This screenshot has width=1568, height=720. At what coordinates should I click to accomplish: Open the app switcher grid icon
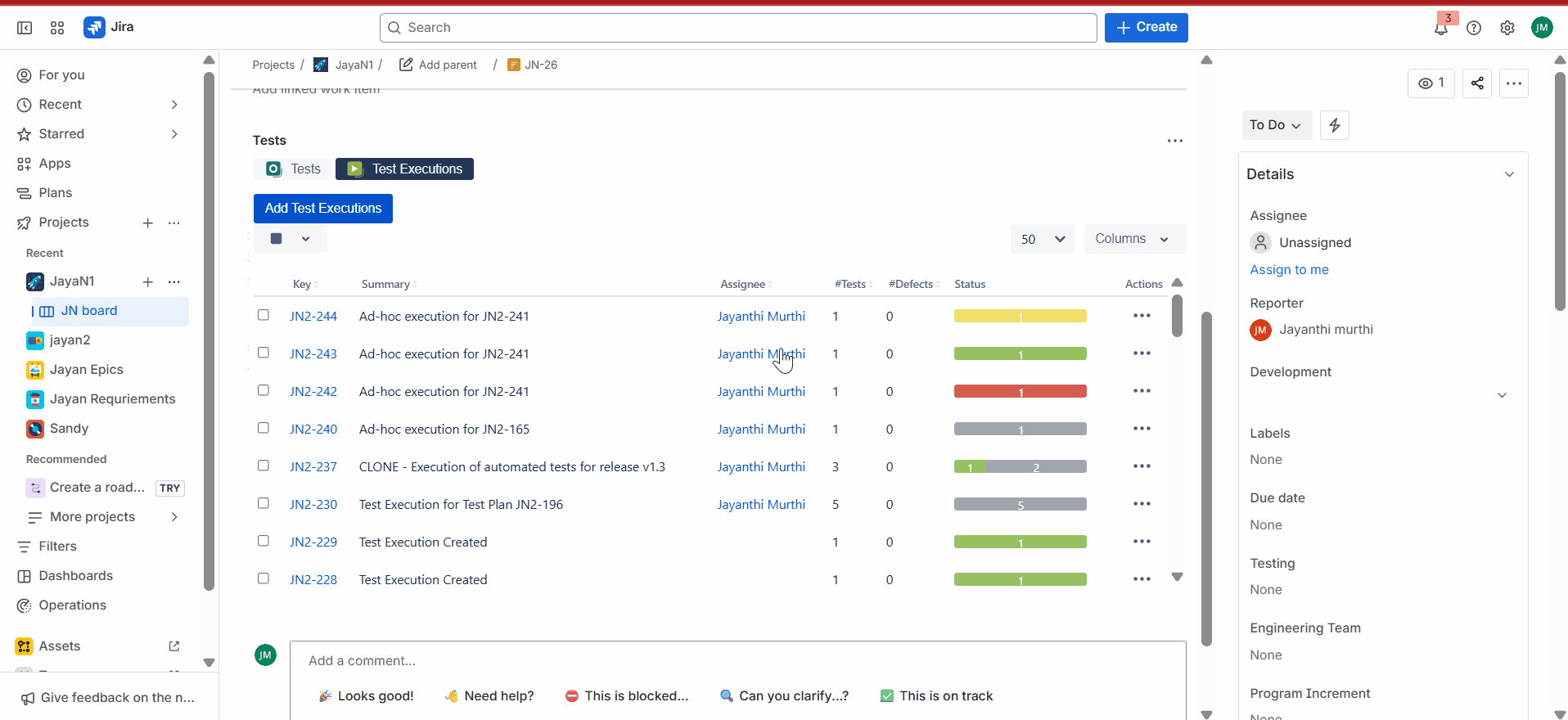(x=57, y=28)
